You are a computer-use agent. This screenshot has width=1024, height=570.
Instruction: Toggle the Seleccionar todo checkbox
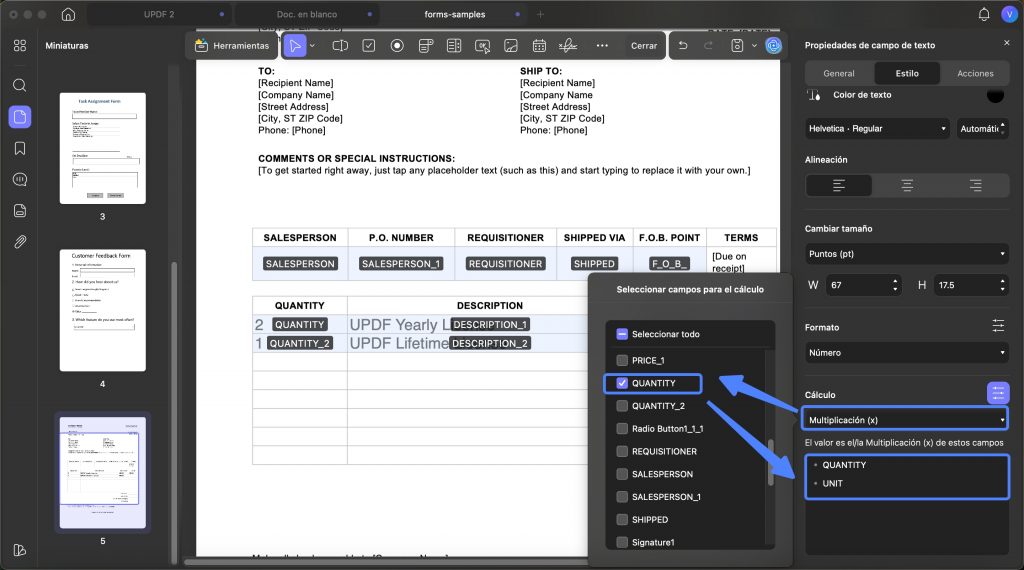tap(622, 334)
